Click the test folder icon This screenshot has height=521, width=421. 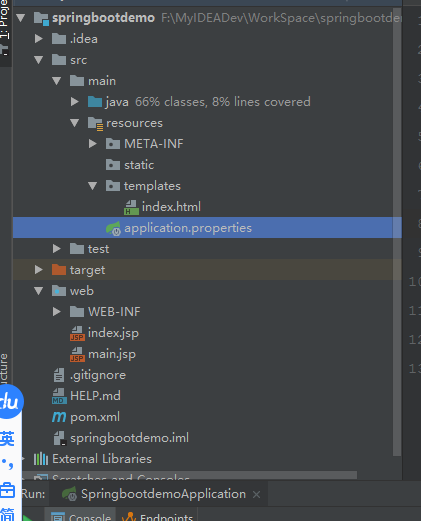(x=77, y=249)
